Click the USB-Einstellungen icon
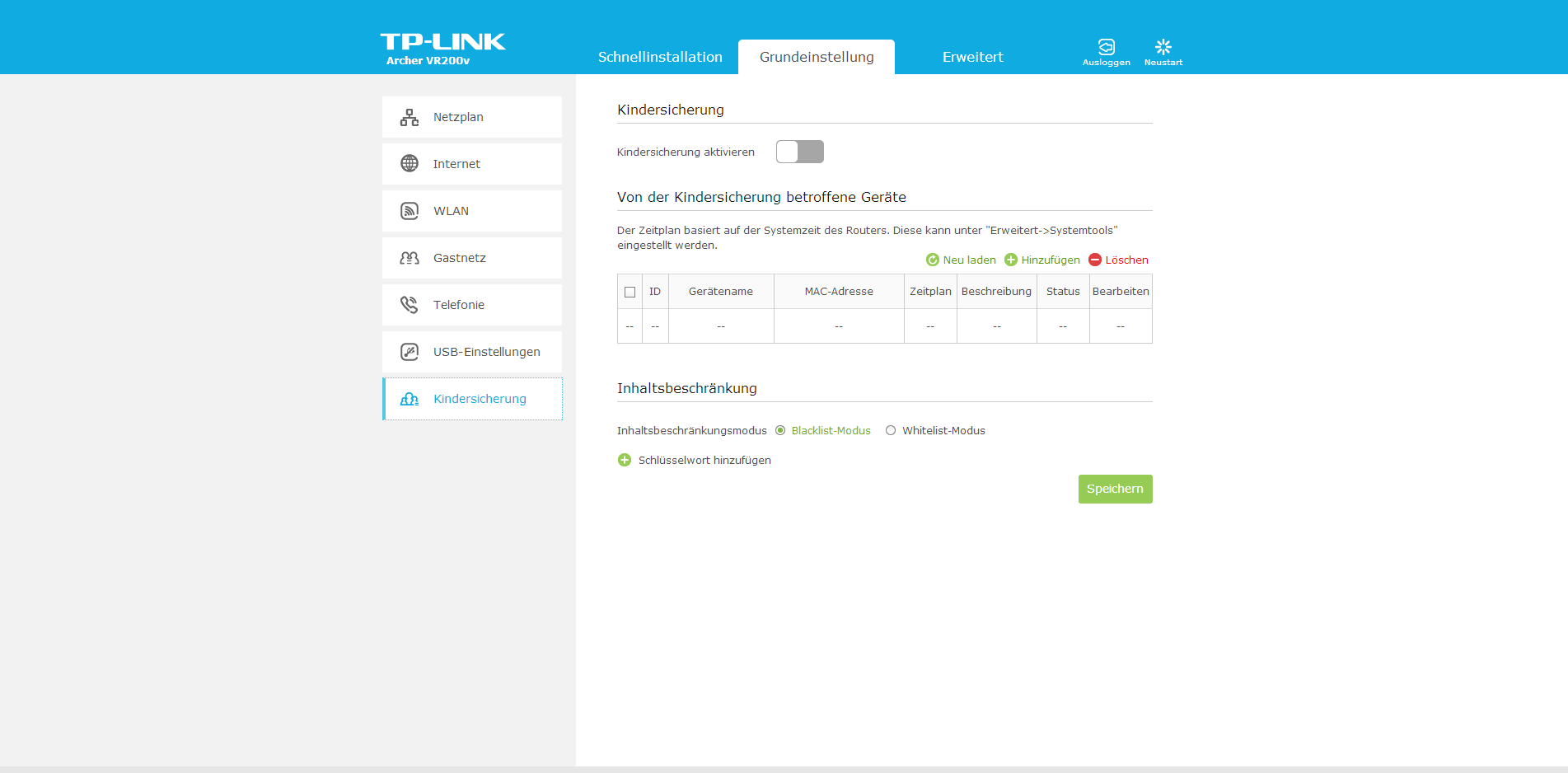This screenshot has height=773, width=1568. (410, 352)
